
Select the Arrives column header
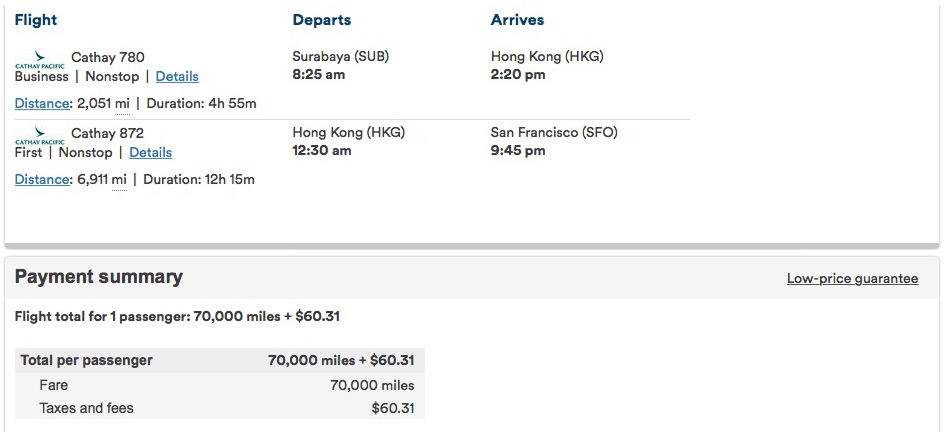[x=517, y=20]
